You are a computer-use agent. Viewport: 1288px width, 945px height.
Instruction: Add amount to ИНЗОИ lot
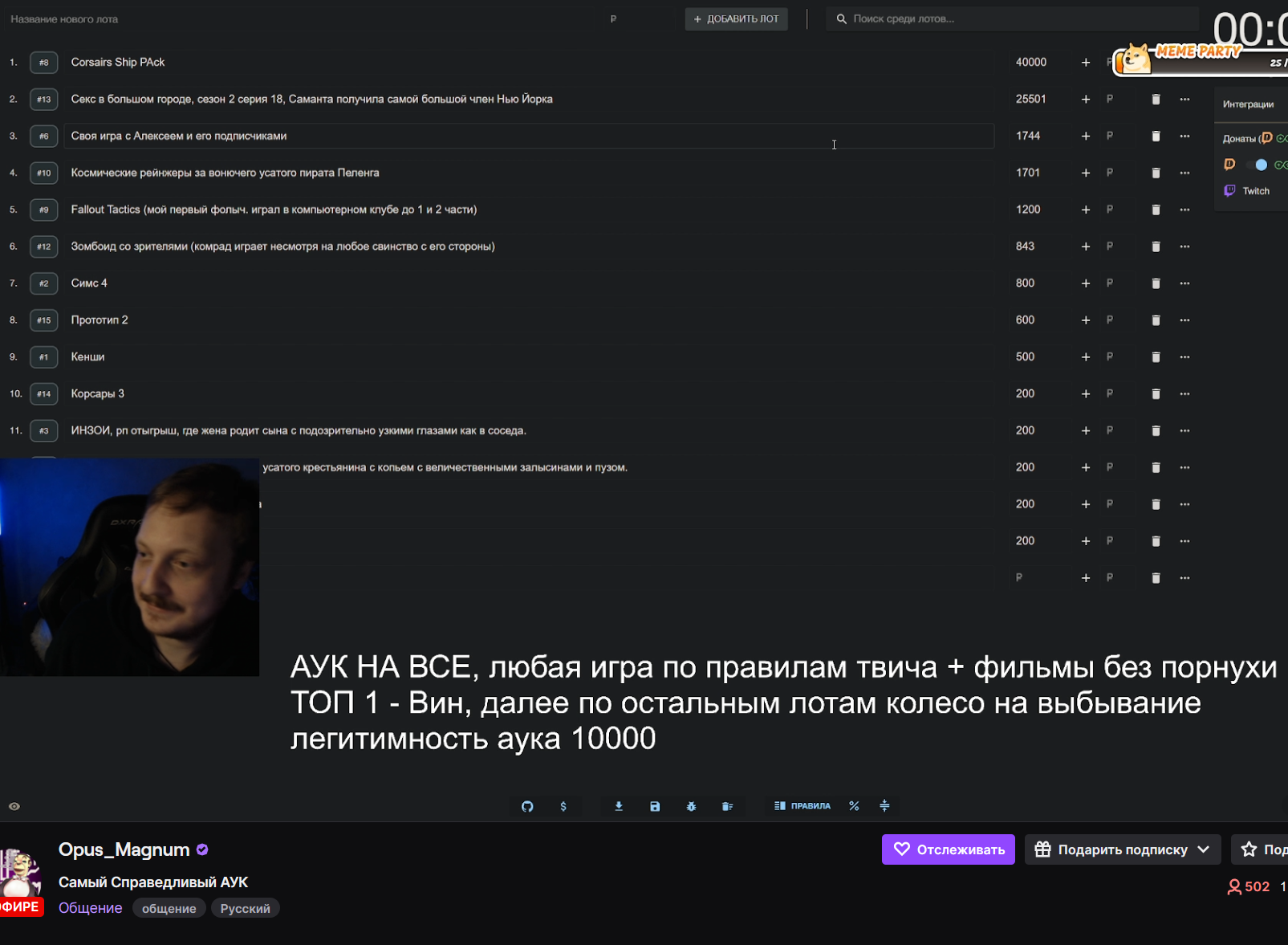(x=1085, y=431)
